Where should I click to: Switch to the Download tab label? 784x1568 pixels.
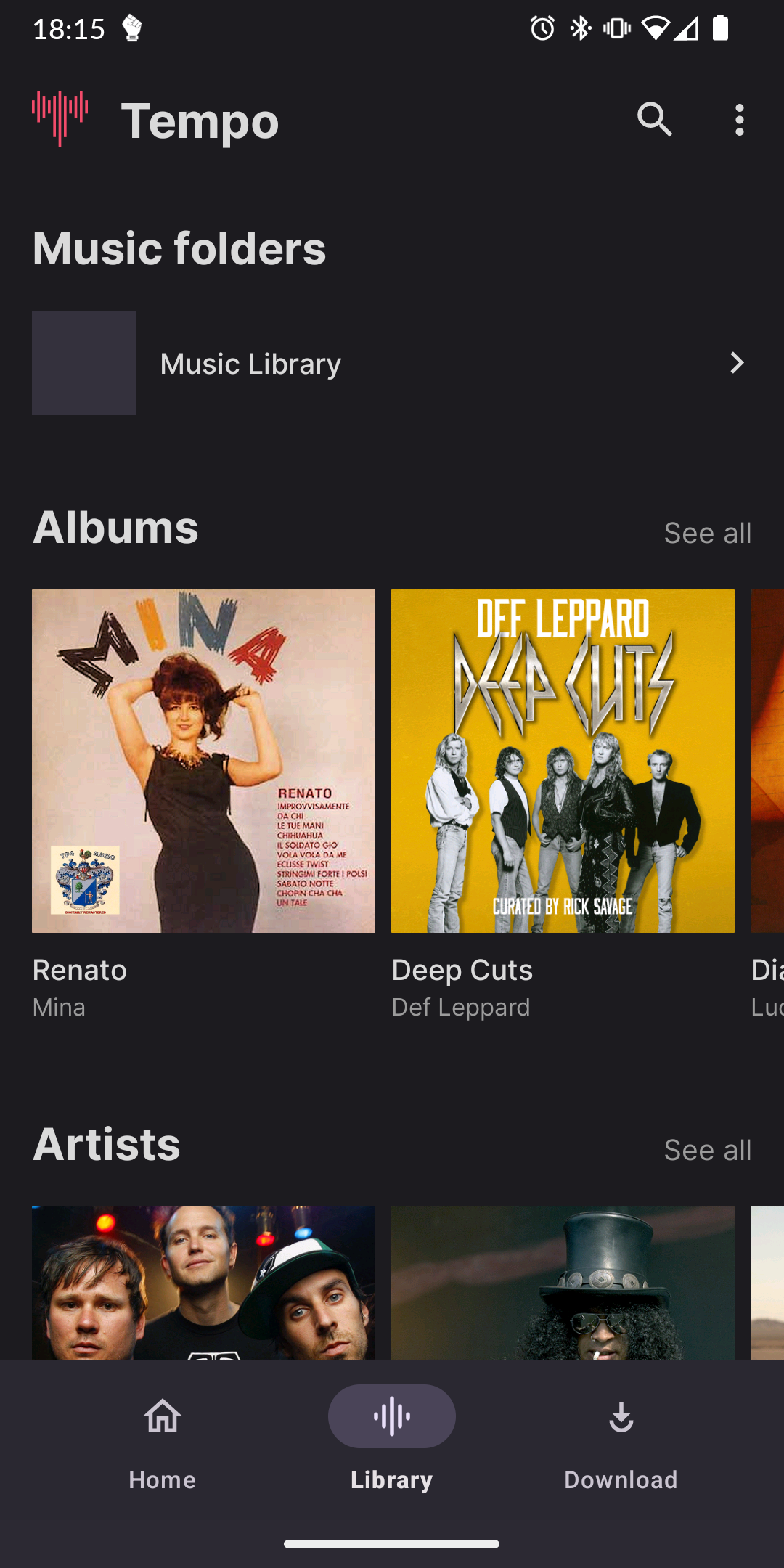621,1479
